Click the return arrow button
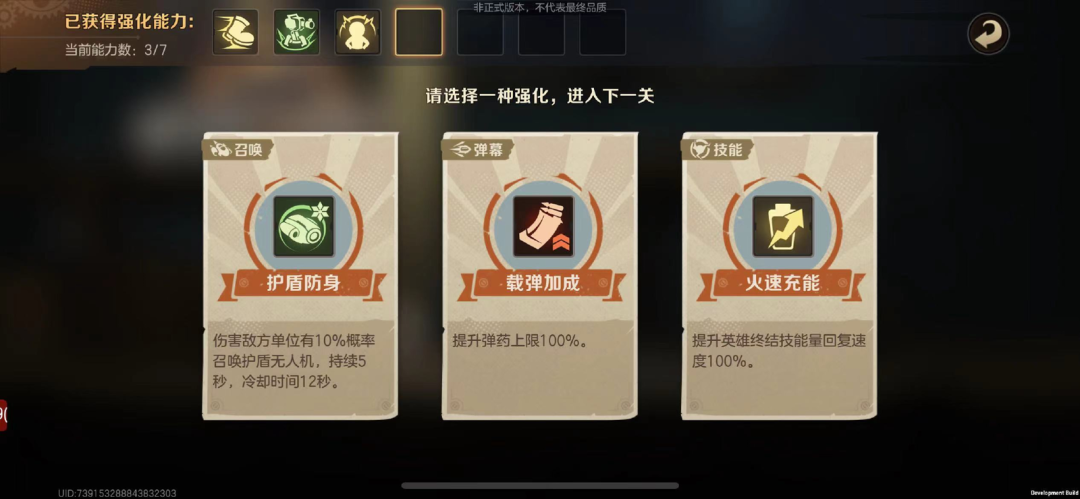Viewport: 1080px width, 499px height. pyautogui.click(x=988, y=33)
